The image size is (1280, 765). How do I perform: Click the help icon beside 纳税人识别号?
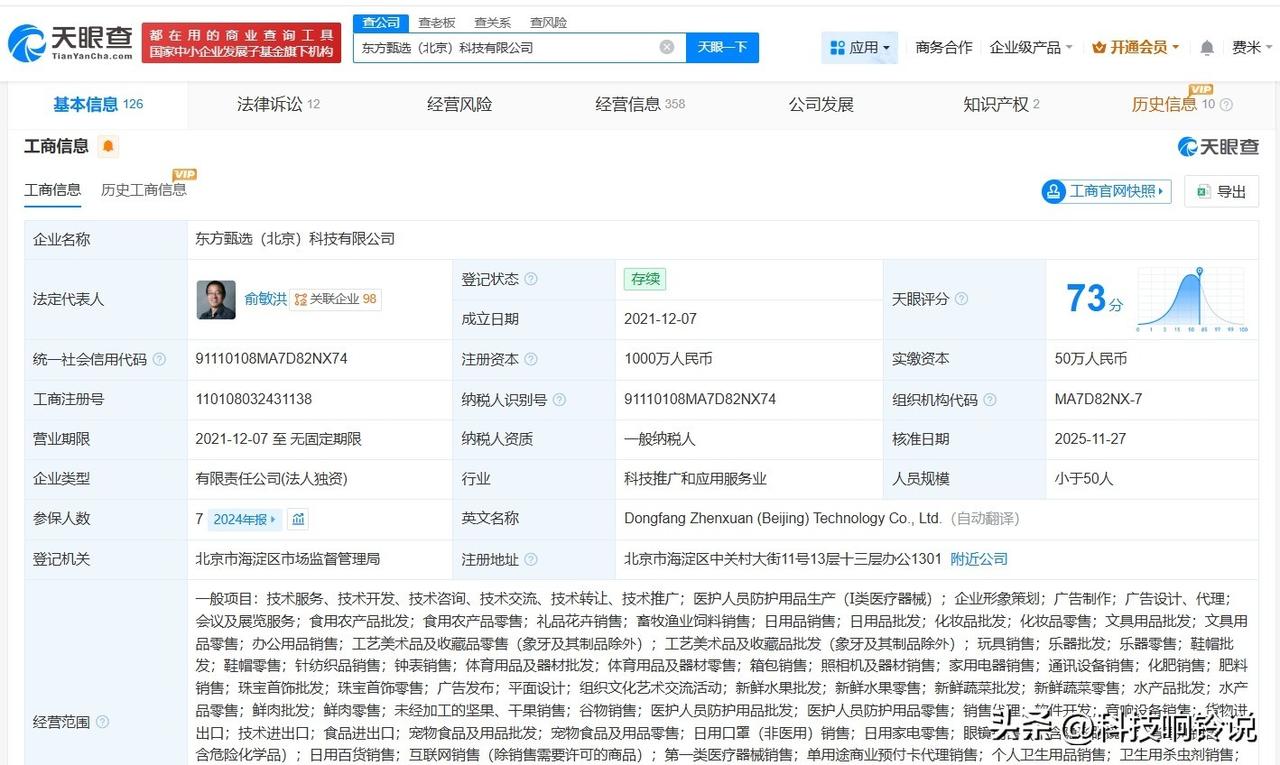[x=559, y=399]
